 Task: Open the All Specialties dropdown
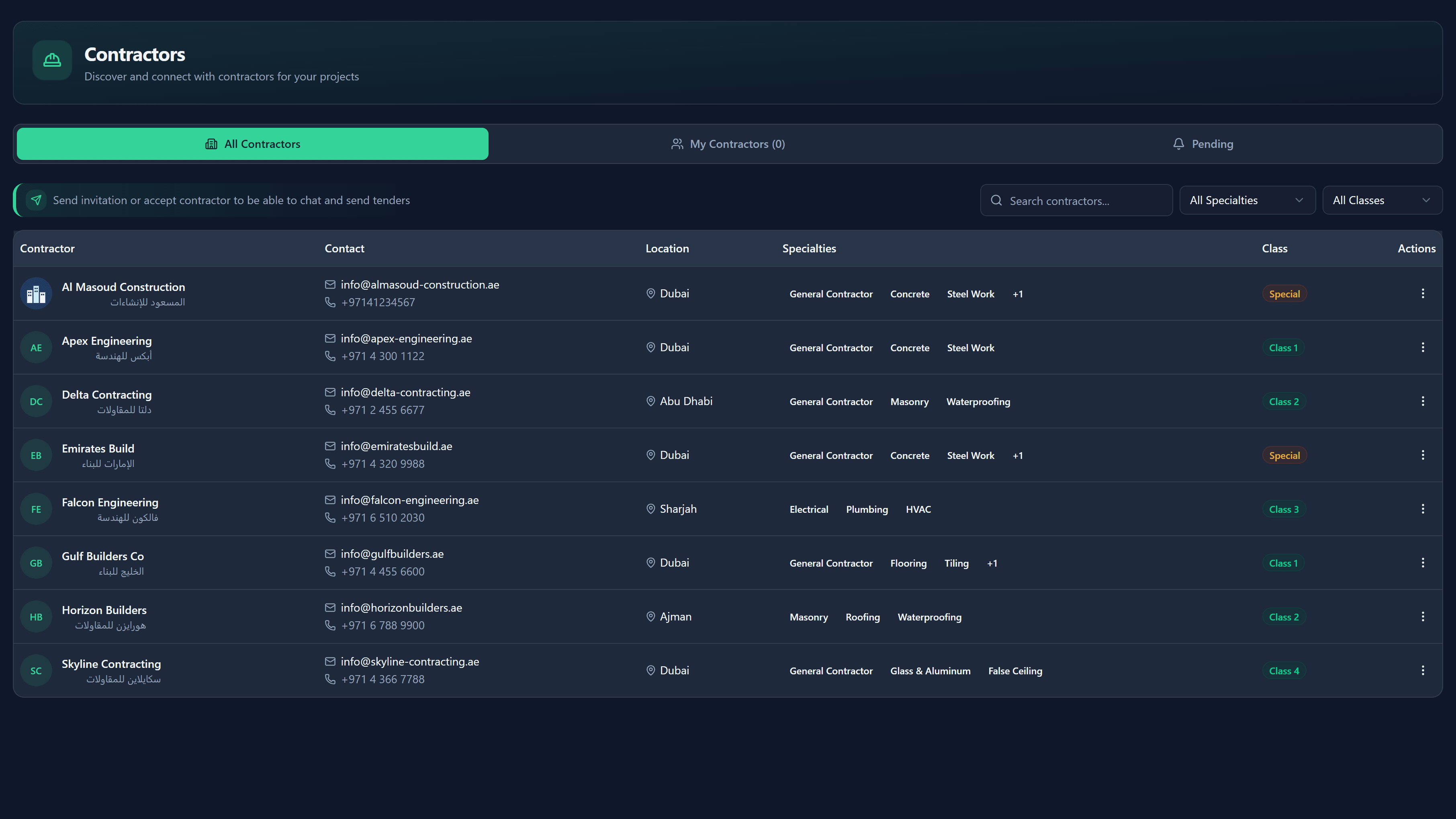[x=1247, y=200]
